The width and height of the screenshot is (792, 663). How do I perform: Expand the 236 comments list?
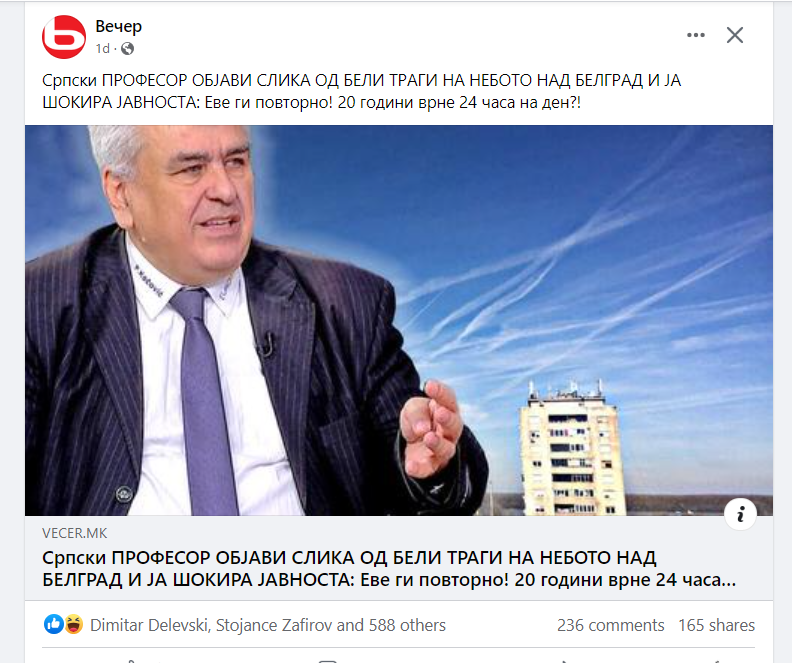[610, 625]
